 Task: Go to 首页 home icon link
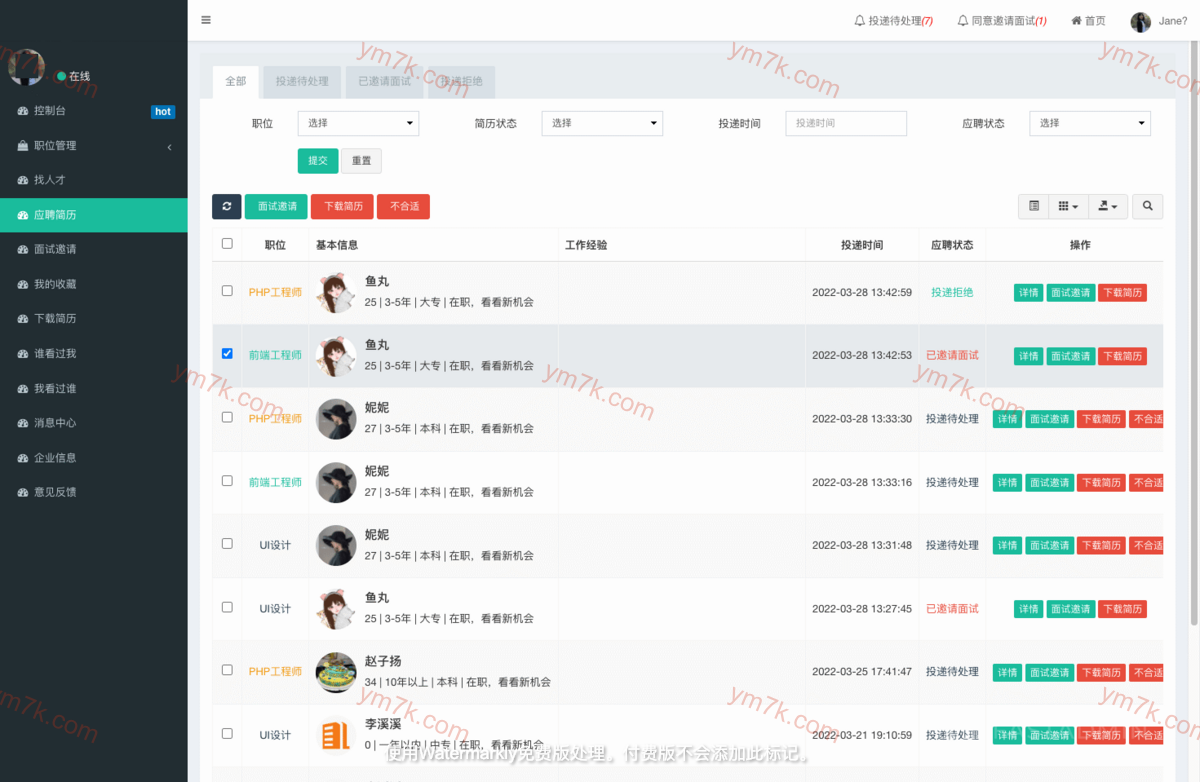pos(1088,21)
